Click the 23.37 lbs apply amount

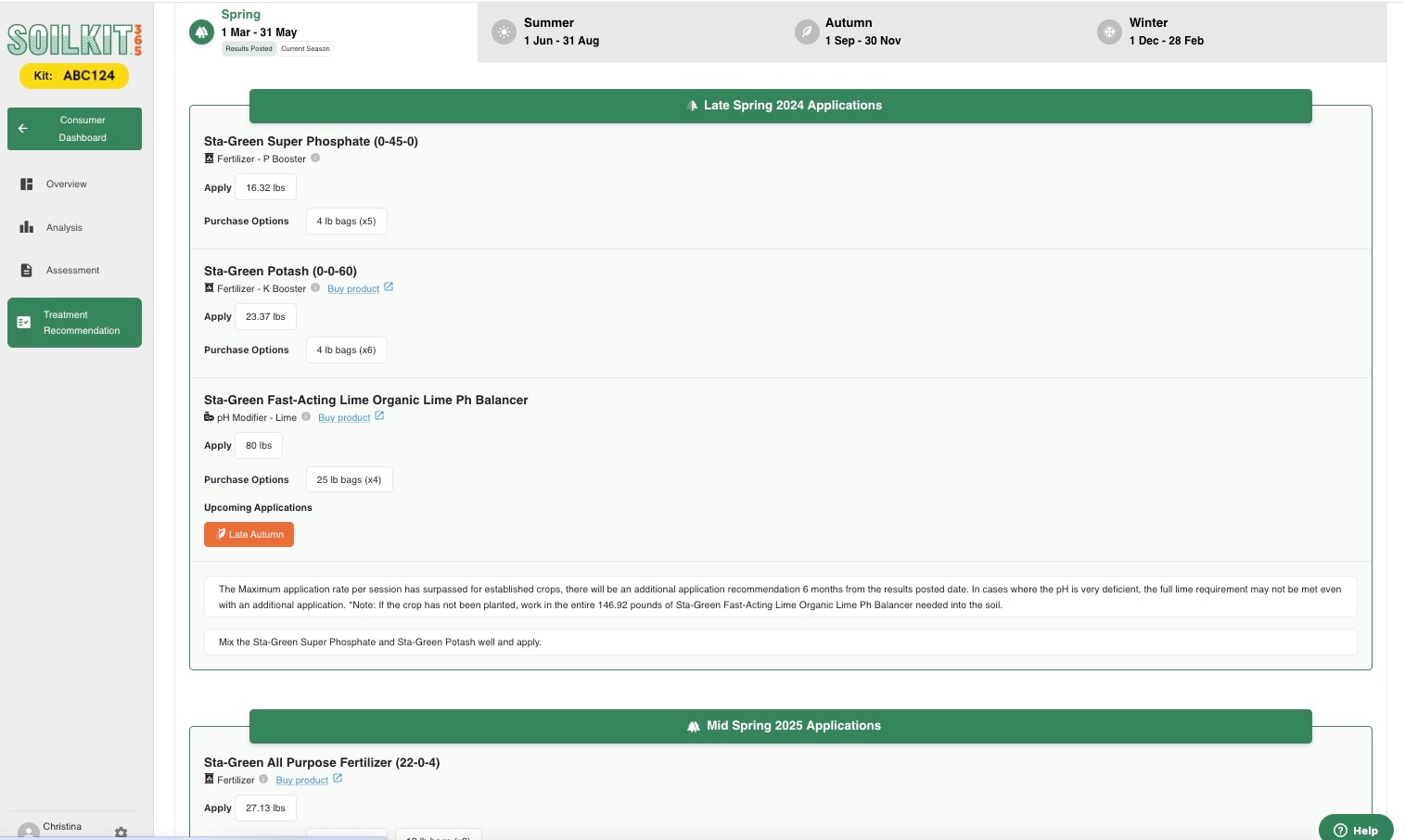pyautogui.click(x=266, y=316)
